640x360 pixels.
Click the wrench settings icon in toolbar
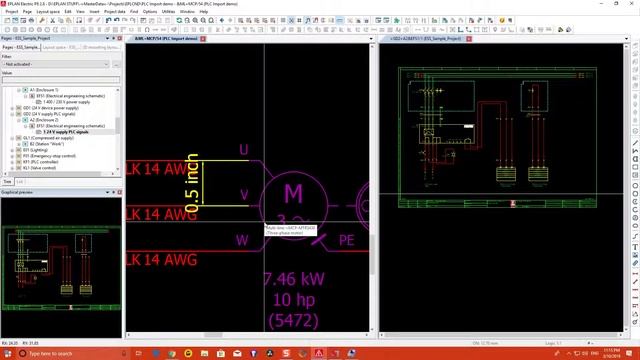pos(42,20)
